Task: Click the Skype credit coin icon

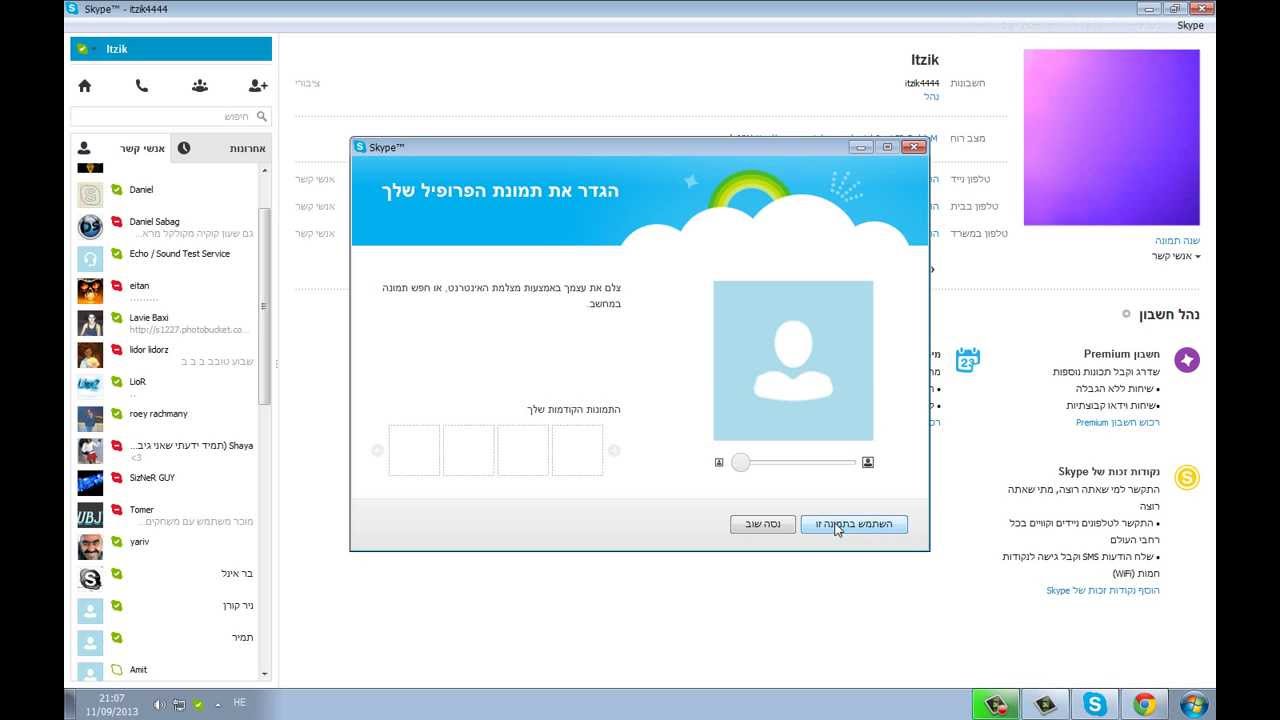Action: click(1187, 478)
